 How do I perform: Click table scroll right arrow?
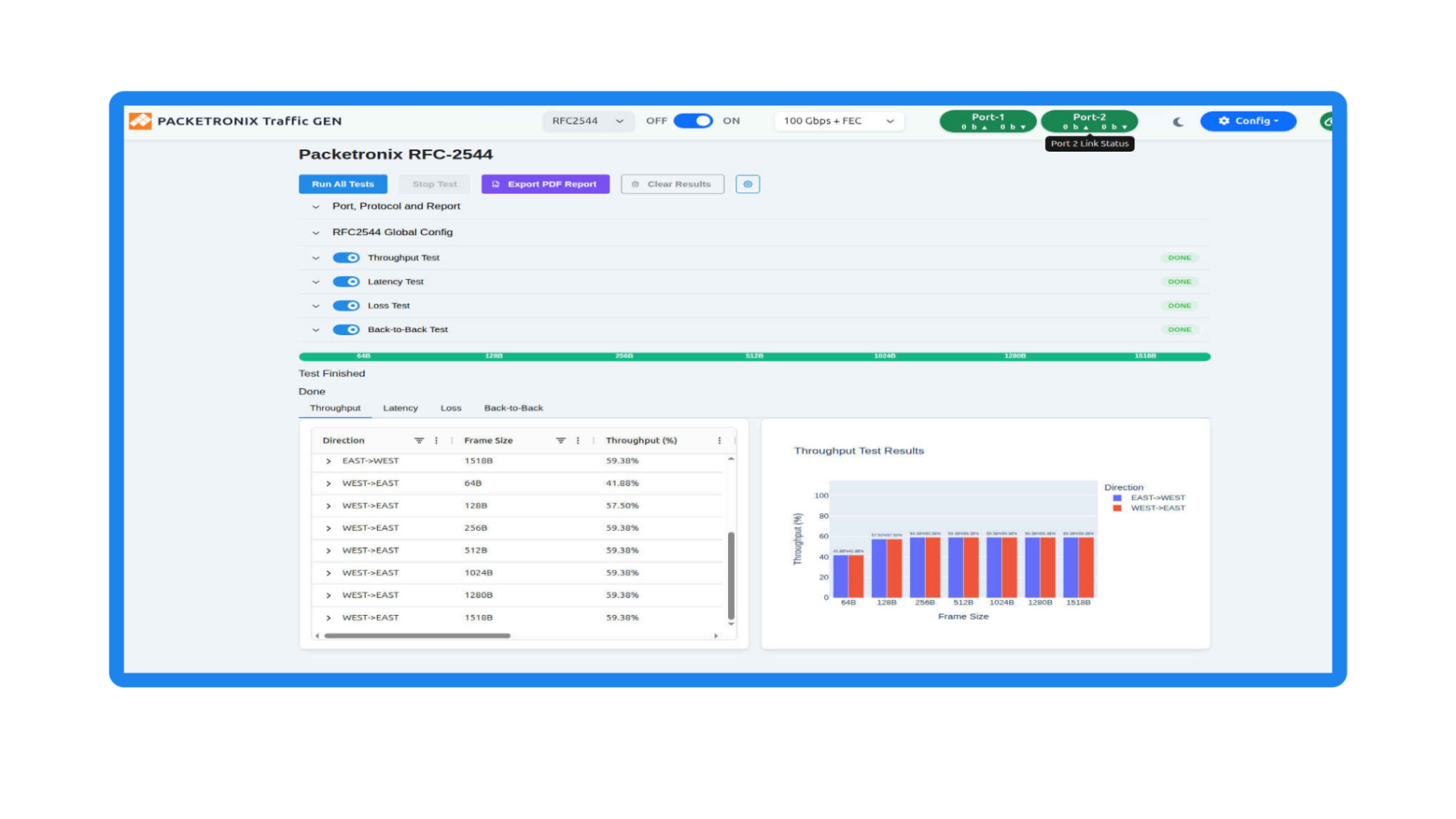point(716,635)
